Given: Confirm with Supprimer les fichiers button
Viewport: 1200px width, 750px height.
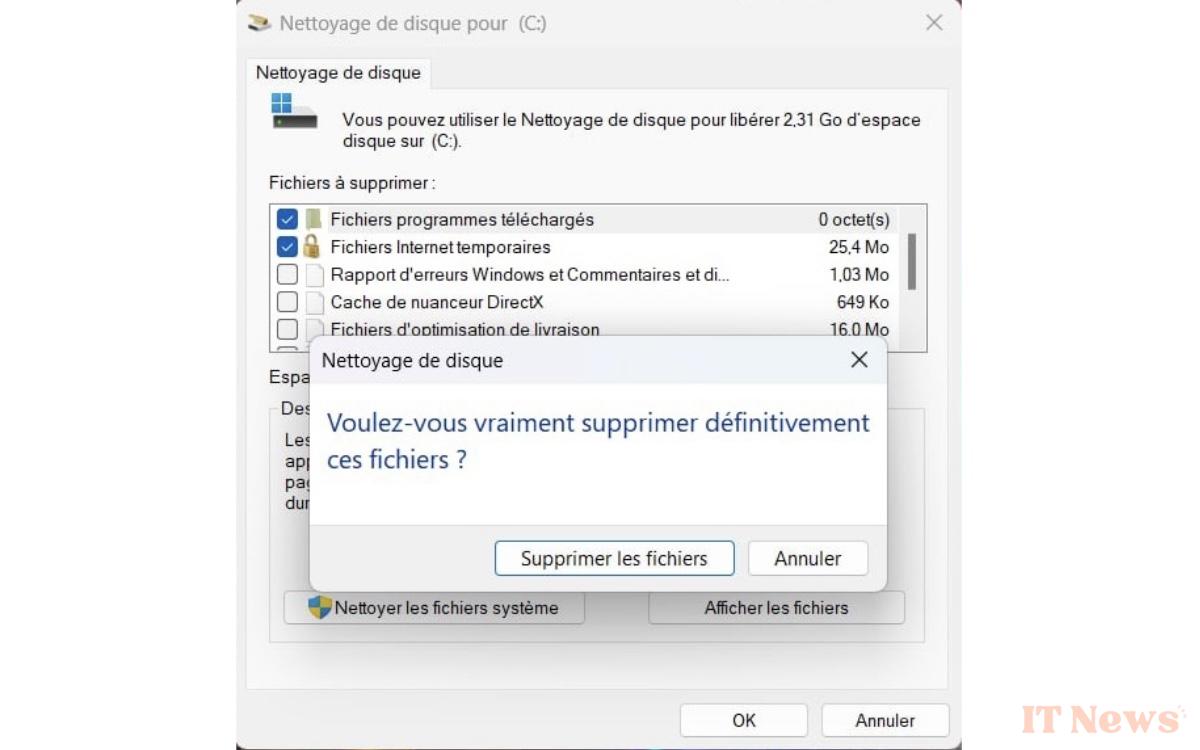Looking at the screenshot, I should pos(614,559).
